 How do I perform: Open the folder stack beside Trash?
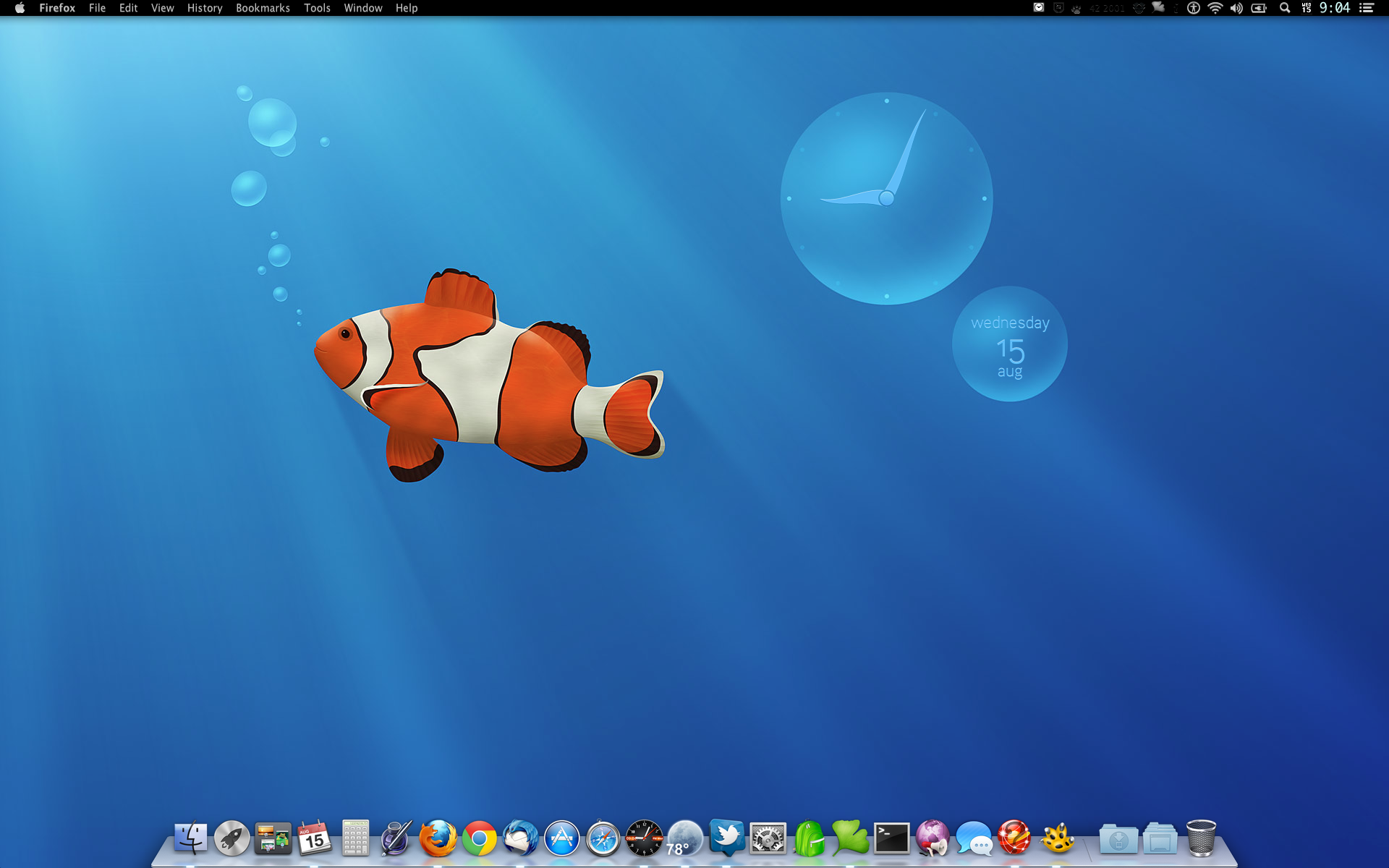click(x=1160, y=839)
